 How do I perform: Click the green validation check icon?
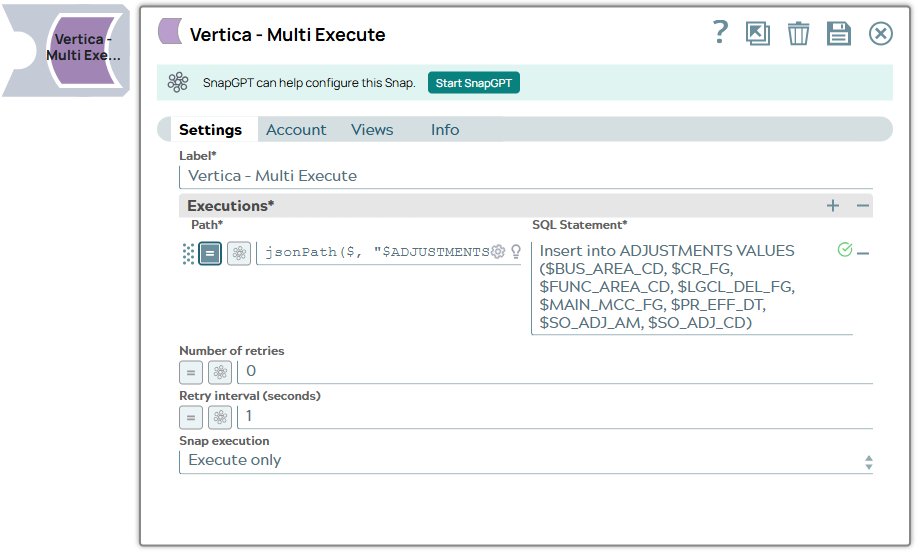click(x=844, y=250)
